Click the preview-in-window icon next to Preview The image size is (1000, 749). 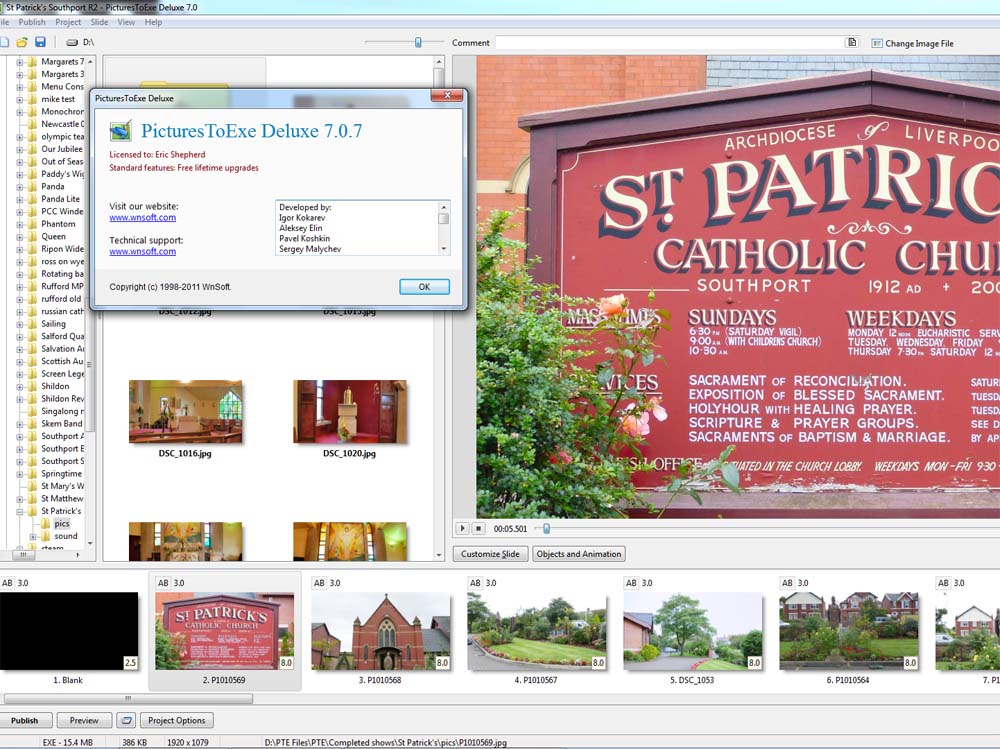[x=126, y=720]
